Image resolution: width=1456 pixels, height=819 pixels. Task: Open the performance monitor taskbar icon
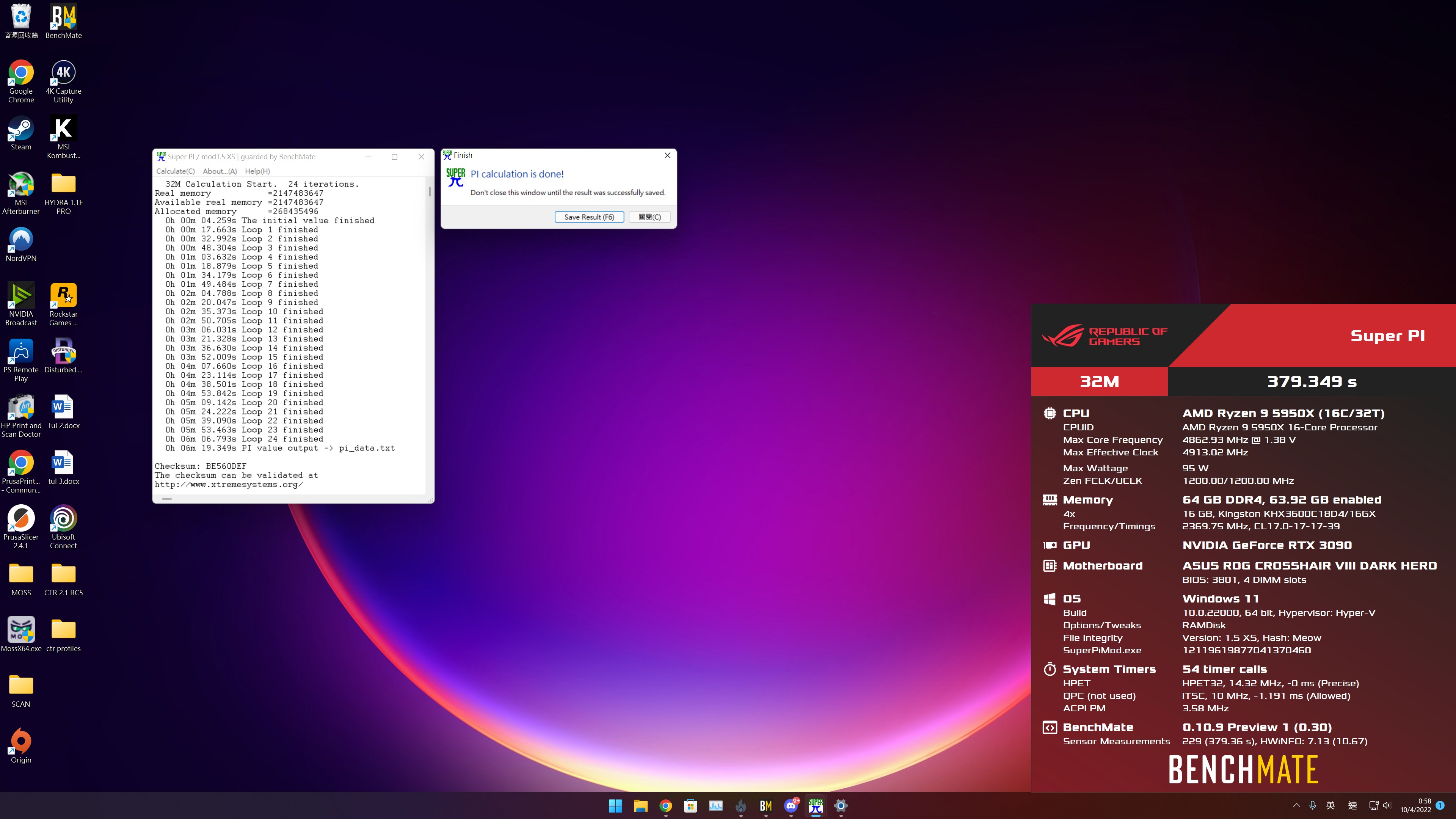(715, 806)
